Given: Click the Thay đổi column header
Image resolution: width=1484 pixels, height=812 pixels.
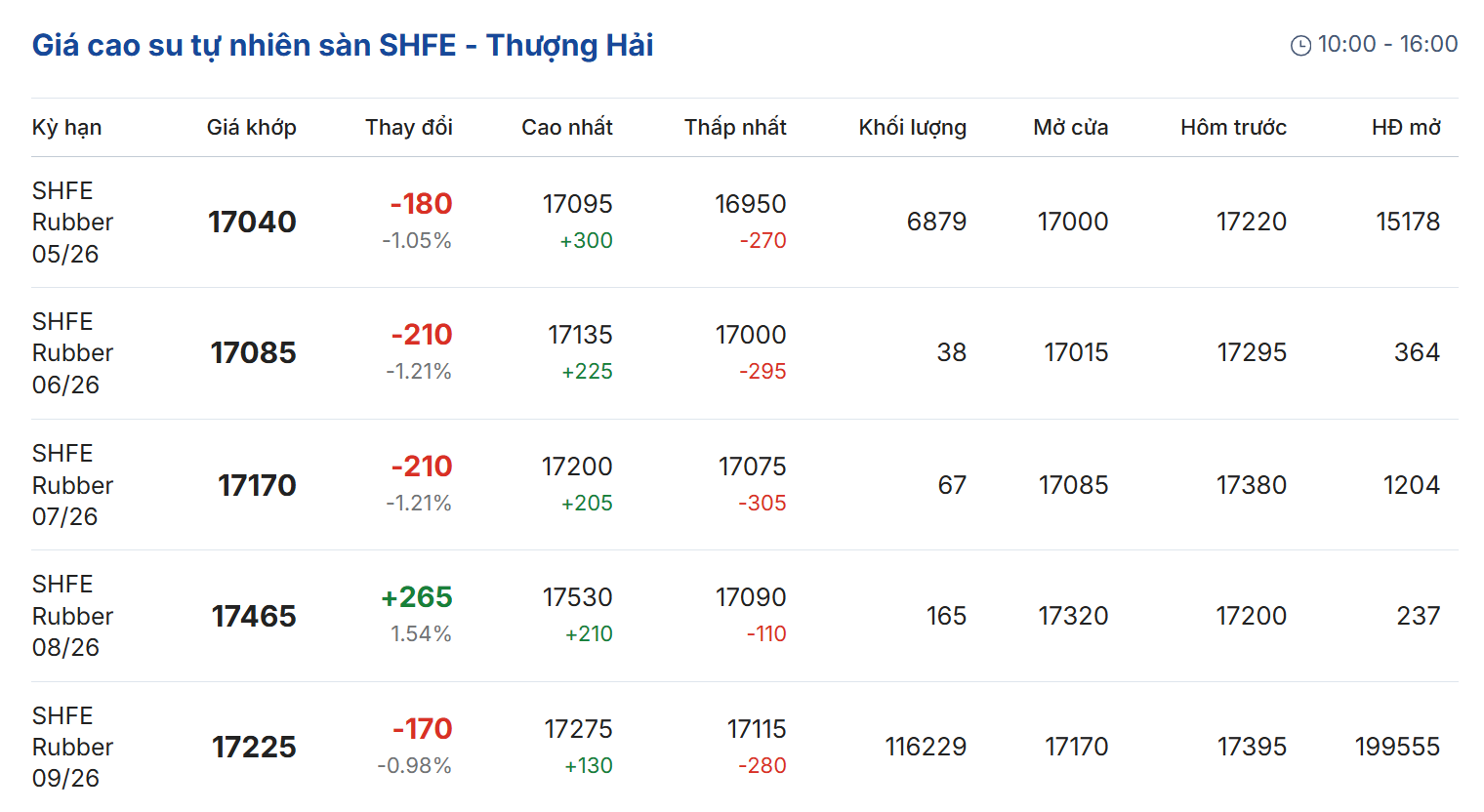Looking at the screenshot, I should point(408,127).
